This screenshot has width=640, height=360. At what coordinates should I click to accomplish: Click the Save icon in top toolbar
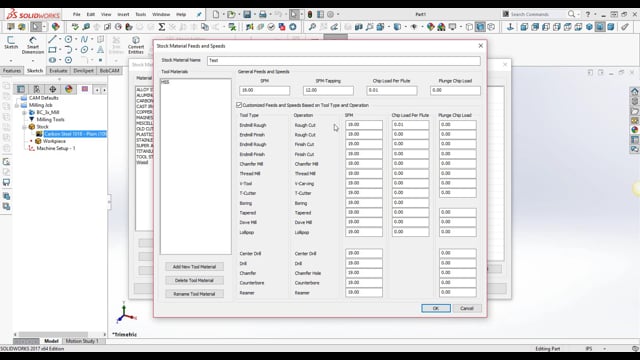(247, 14)
